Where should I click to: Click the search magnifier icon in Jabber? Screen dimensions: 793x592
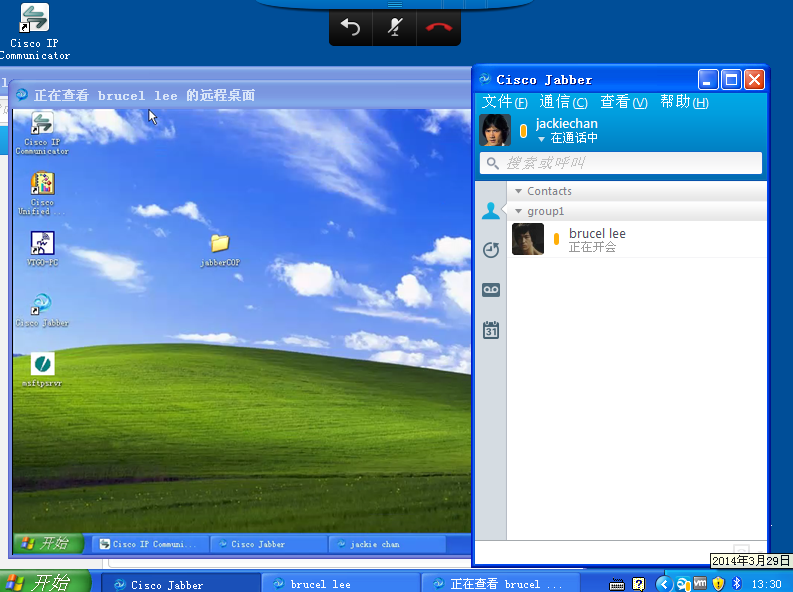492,163
